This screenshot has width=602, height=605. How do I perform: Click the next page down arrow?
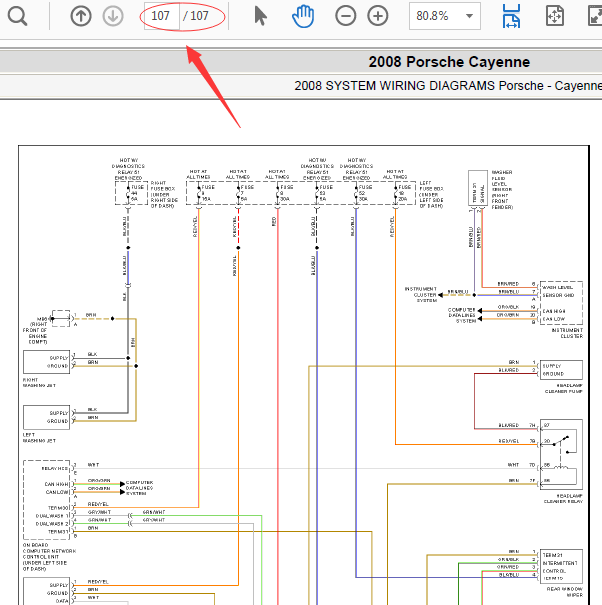(x=113, y=16)
